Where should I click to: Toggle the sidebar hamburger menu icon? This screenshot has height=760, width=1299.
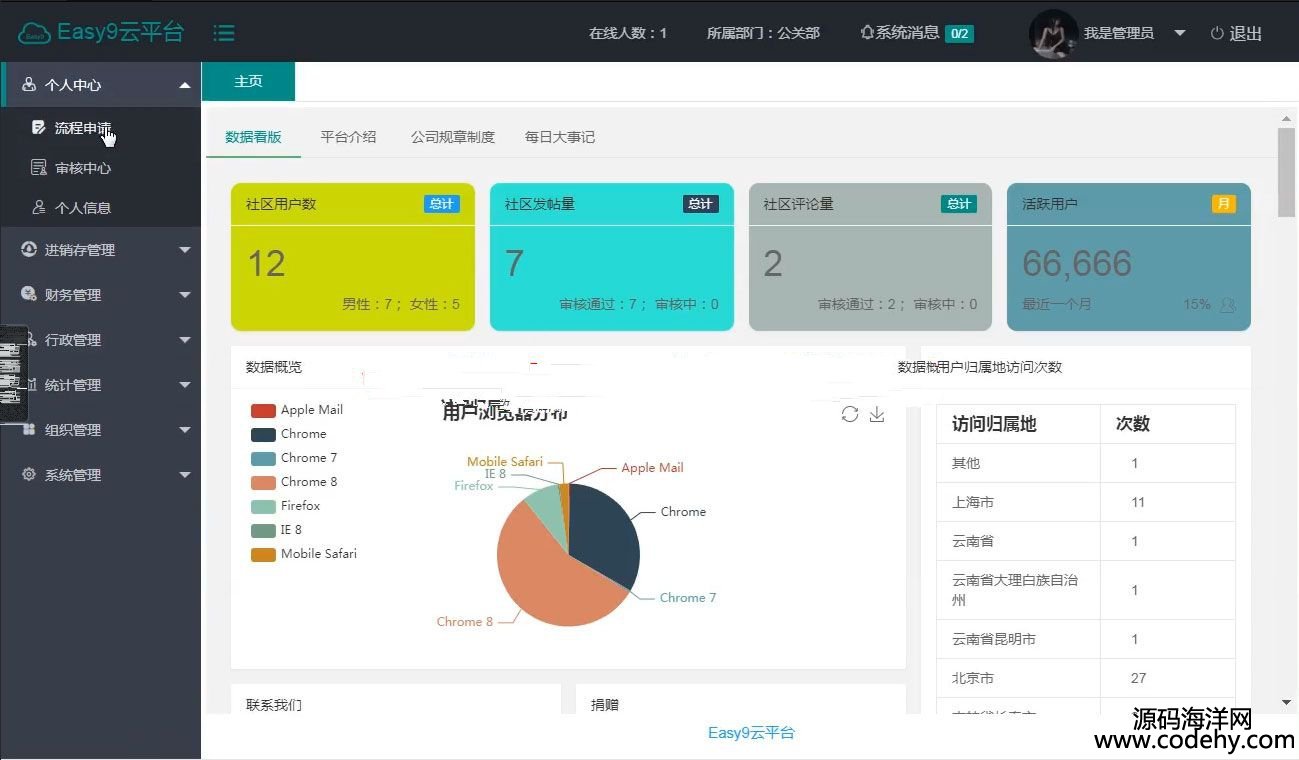click(224, 33)
